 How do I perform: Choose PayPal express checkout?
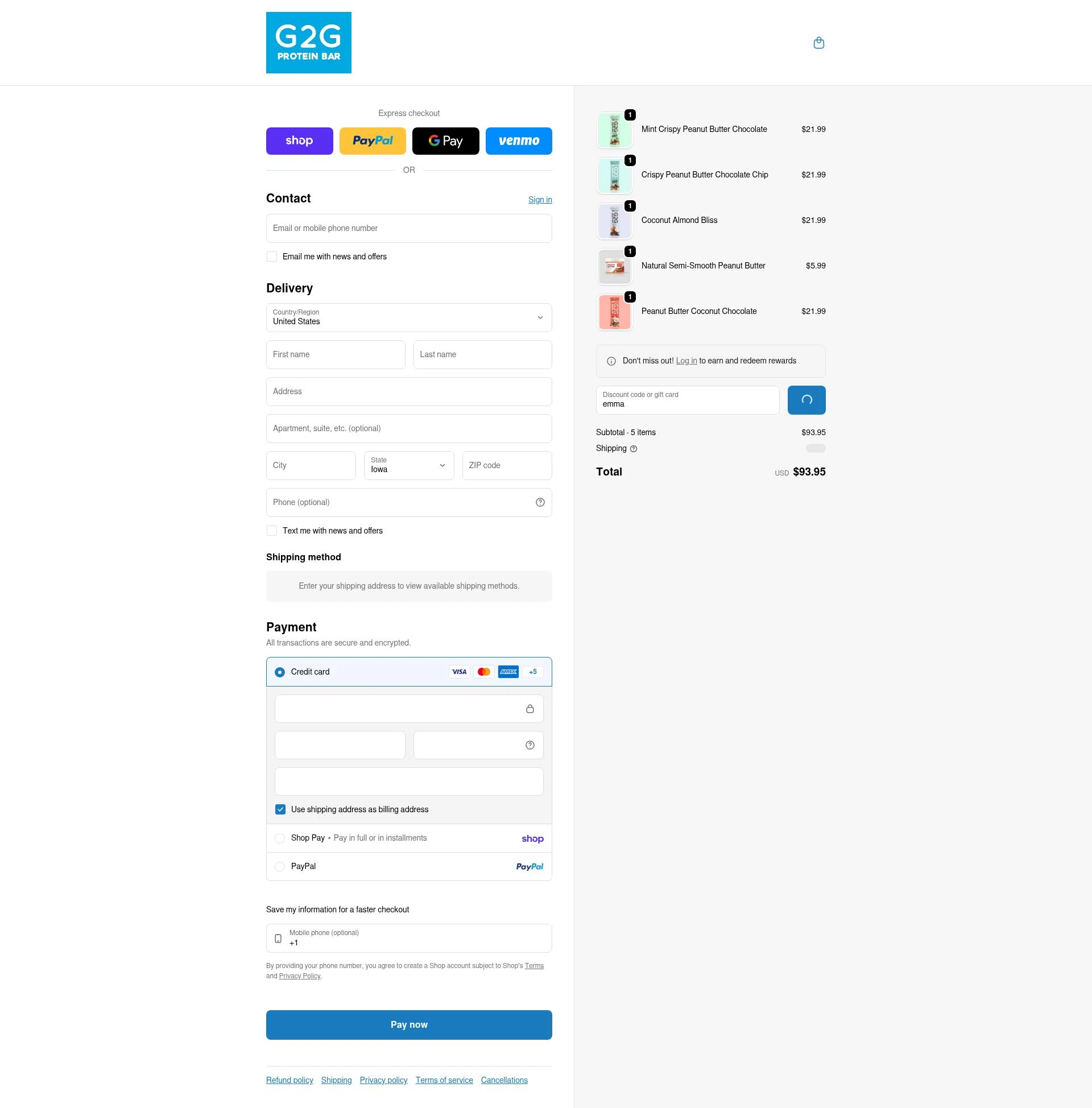[373, 141]
